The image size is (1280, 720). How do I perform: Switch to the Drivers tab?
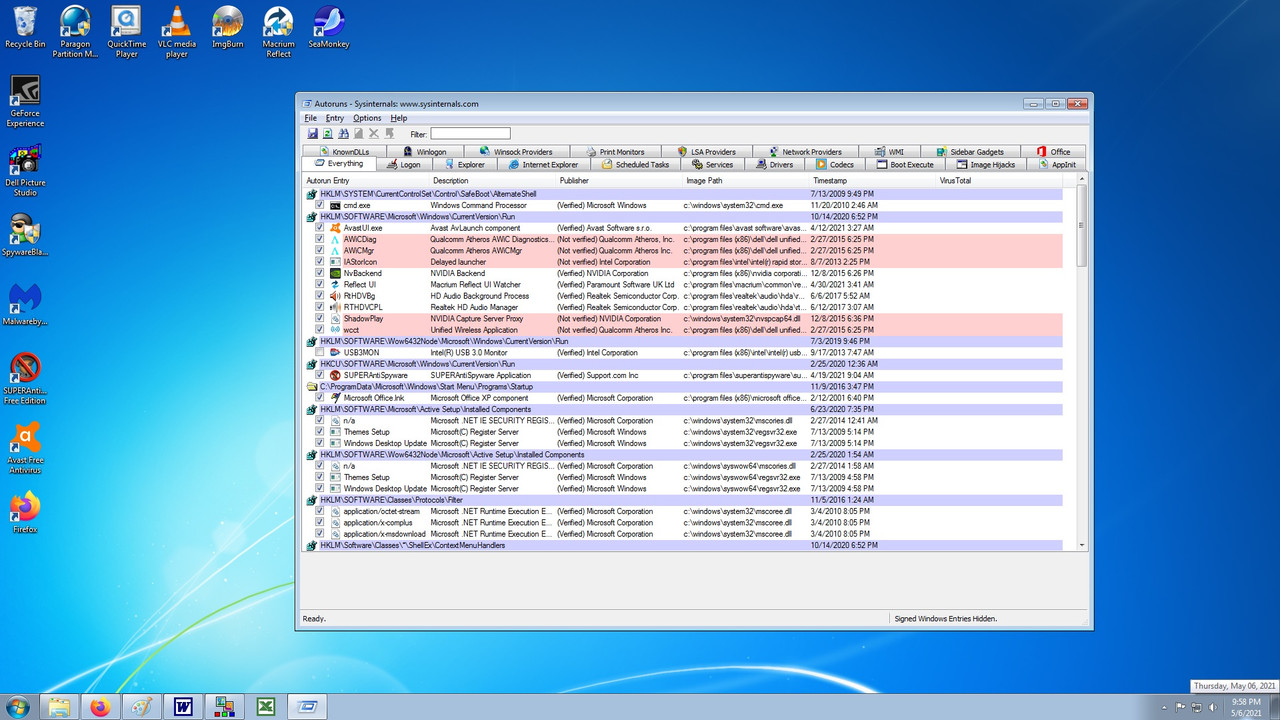(x=774, y=164)
